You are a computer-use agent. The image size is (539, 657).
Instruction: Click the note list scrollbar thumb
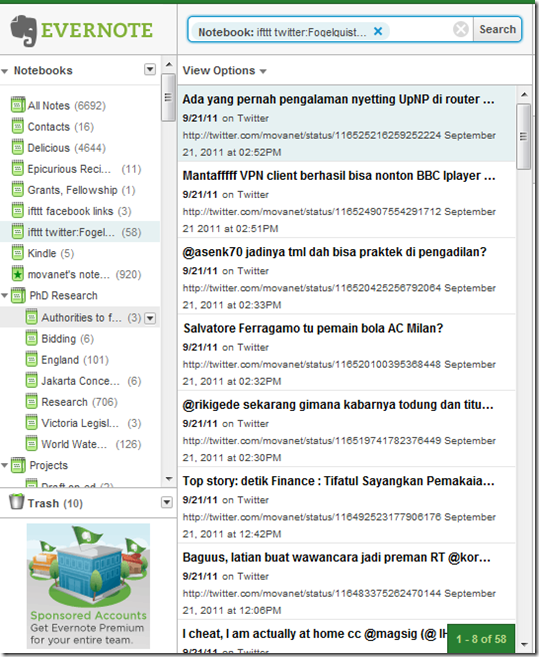tap(523, 137)
